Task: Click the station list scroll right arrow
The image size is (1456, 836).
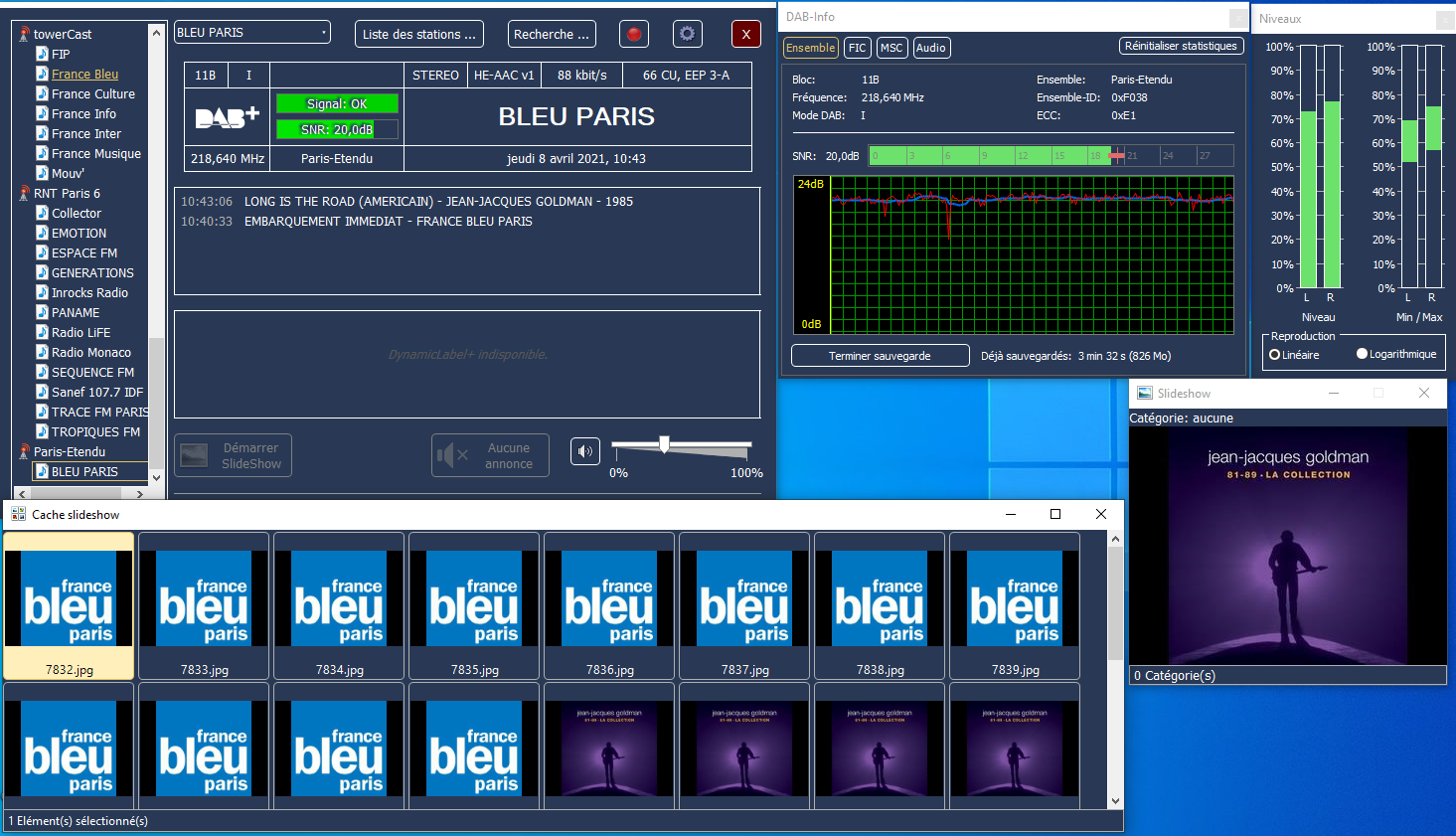Action: (x=140, y=493)
